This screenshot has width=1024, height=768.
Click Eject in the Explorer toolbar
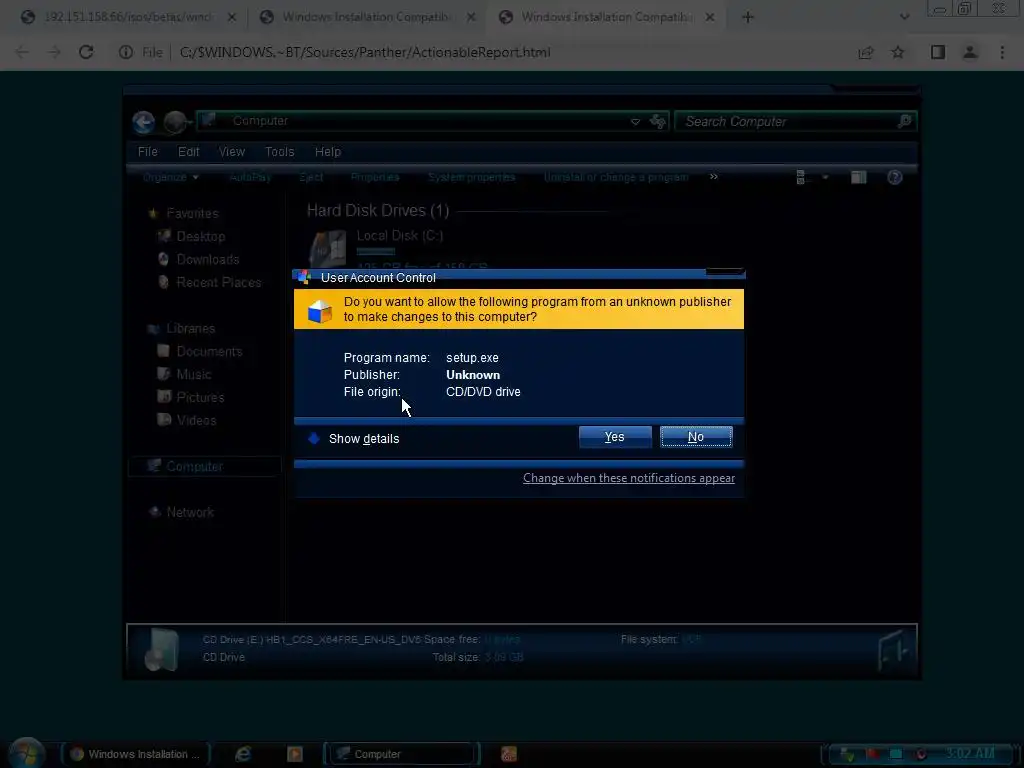[x=312, y=177]
